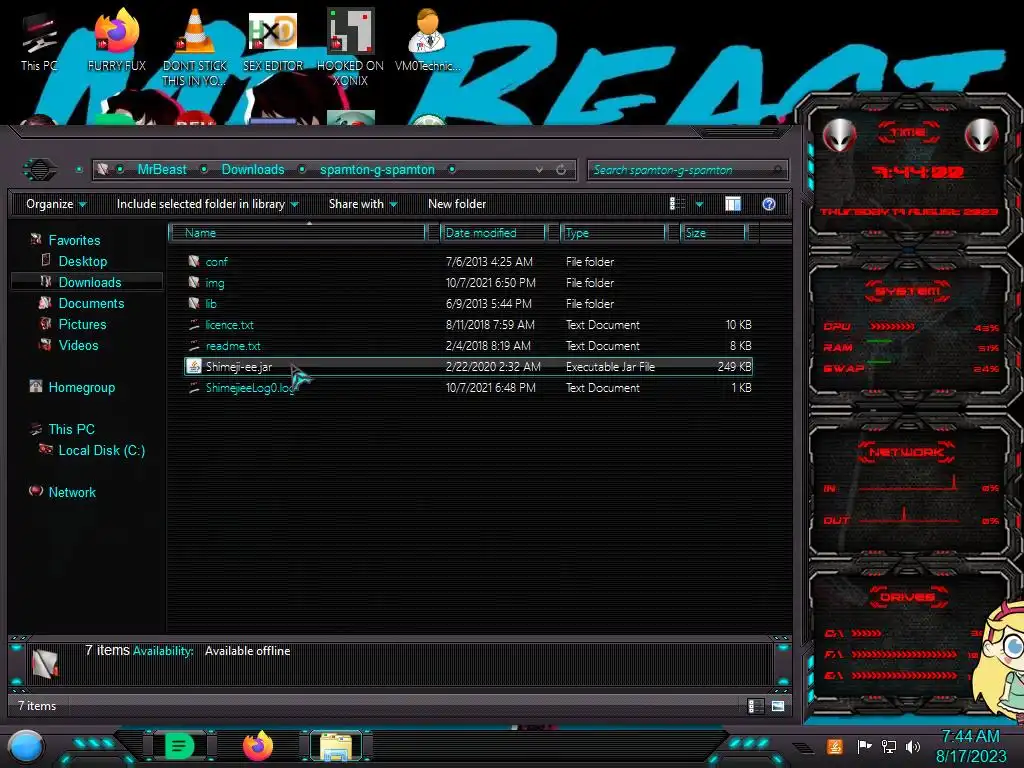1024x768 pixels.
Task: Switch to large icons view in status bar
Action: pos(778,706)
